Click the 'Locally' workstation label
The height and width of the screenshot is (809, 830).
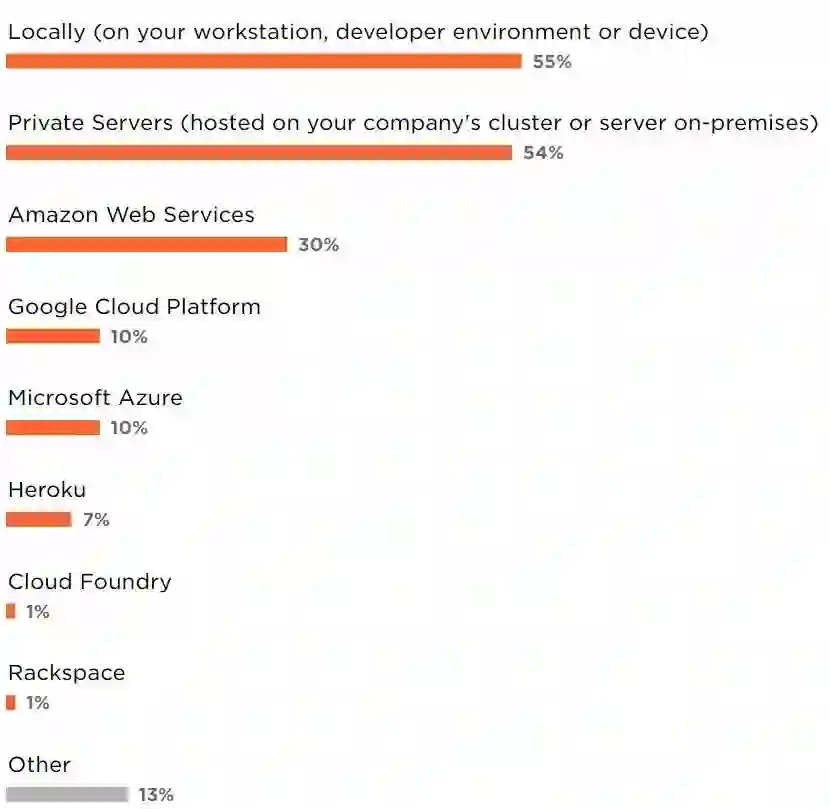coord(357,32)
